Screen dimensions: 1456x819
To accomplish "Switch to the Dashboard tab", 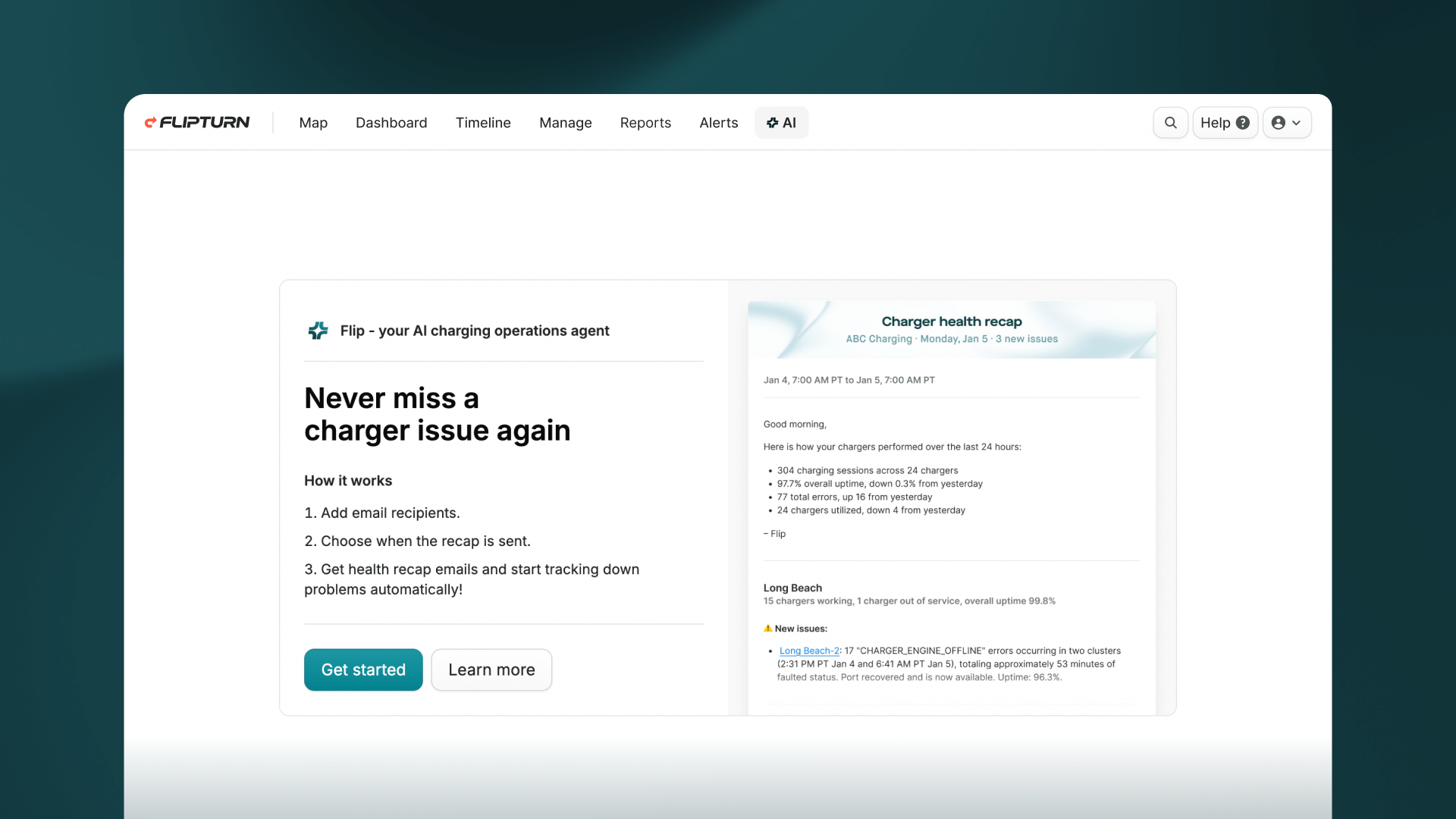I will [x=391, y=123].
